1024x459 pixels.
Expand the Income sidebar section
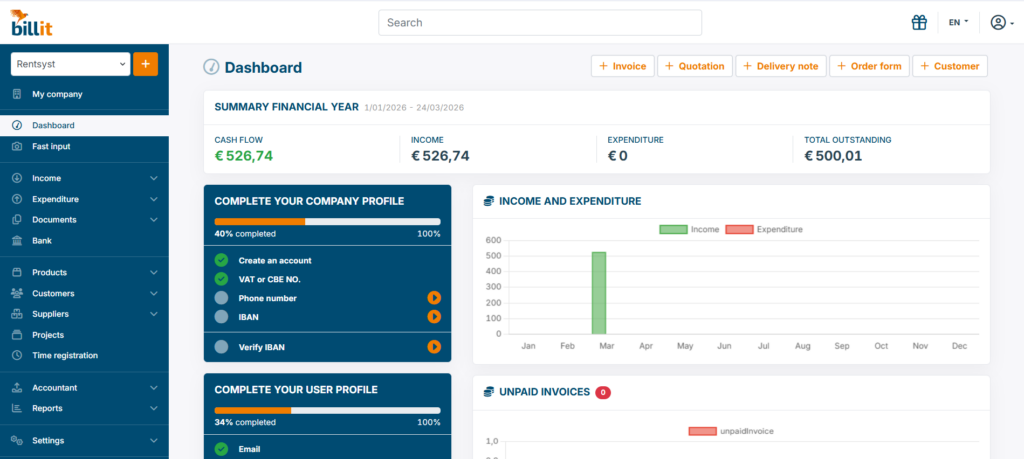coord(84,178)
